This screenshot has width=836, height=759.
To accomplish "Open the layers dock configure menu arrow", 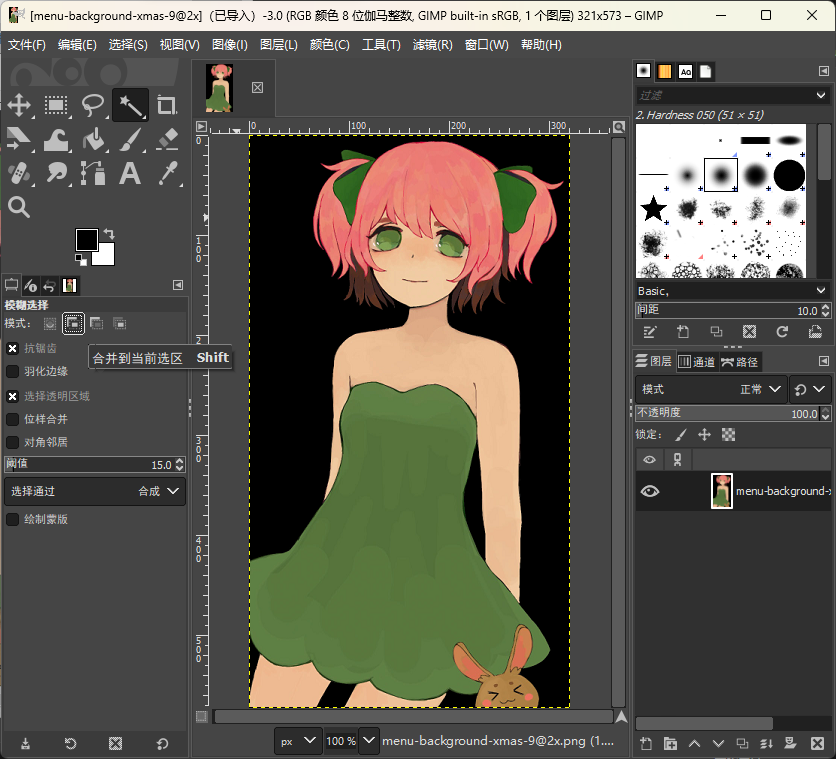I will 824,361.
